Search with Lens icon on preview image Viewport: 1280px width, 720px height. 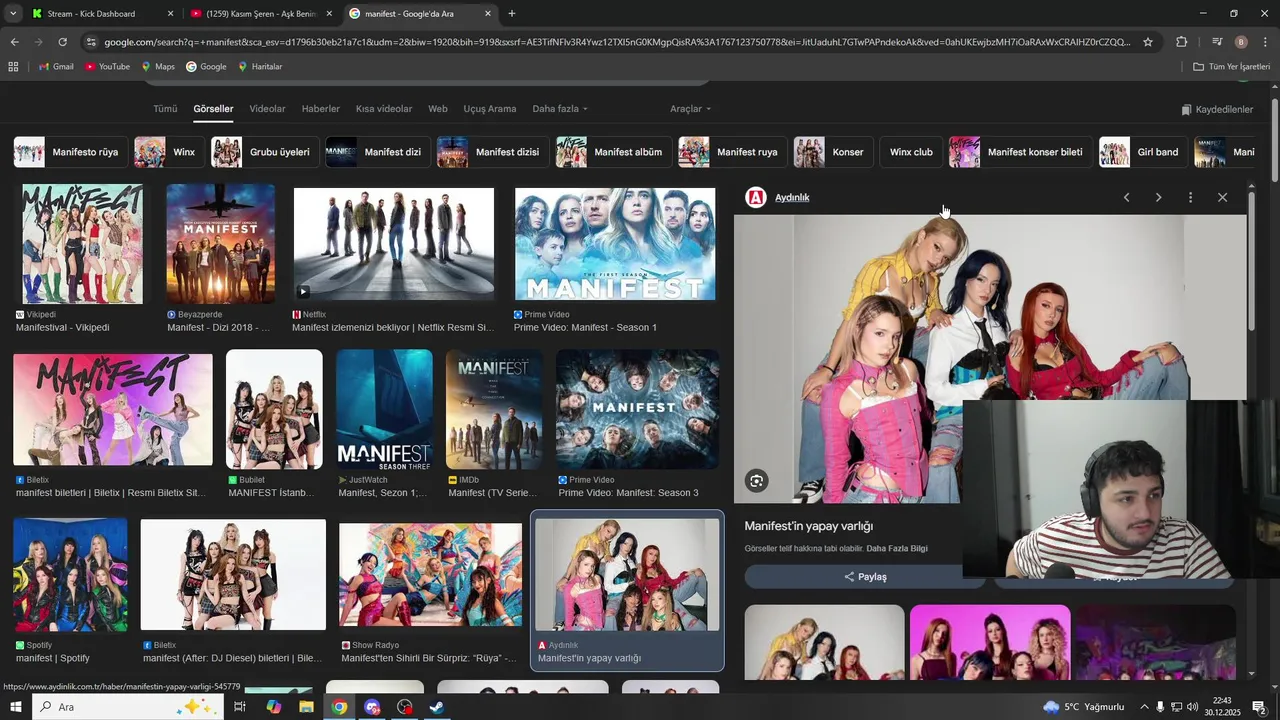[x=757, y=481]
